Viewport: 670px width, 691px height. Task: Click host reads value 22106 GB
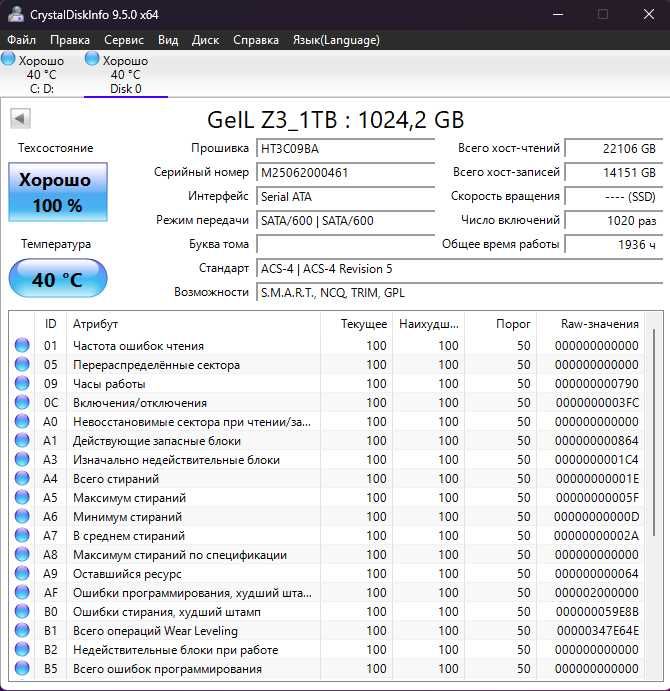tap(614, 149)
